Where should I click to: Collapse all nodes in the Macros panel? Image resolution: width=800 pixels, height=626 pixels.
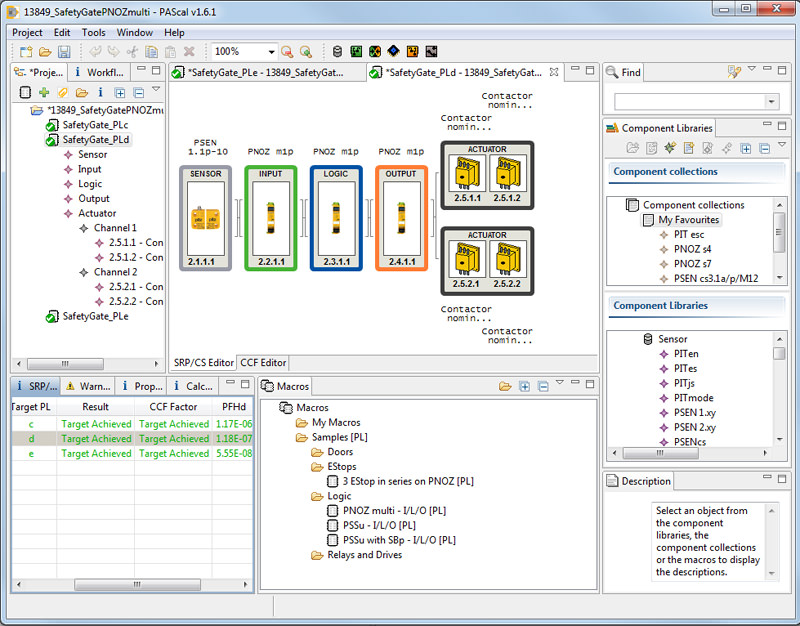point(543,386)
